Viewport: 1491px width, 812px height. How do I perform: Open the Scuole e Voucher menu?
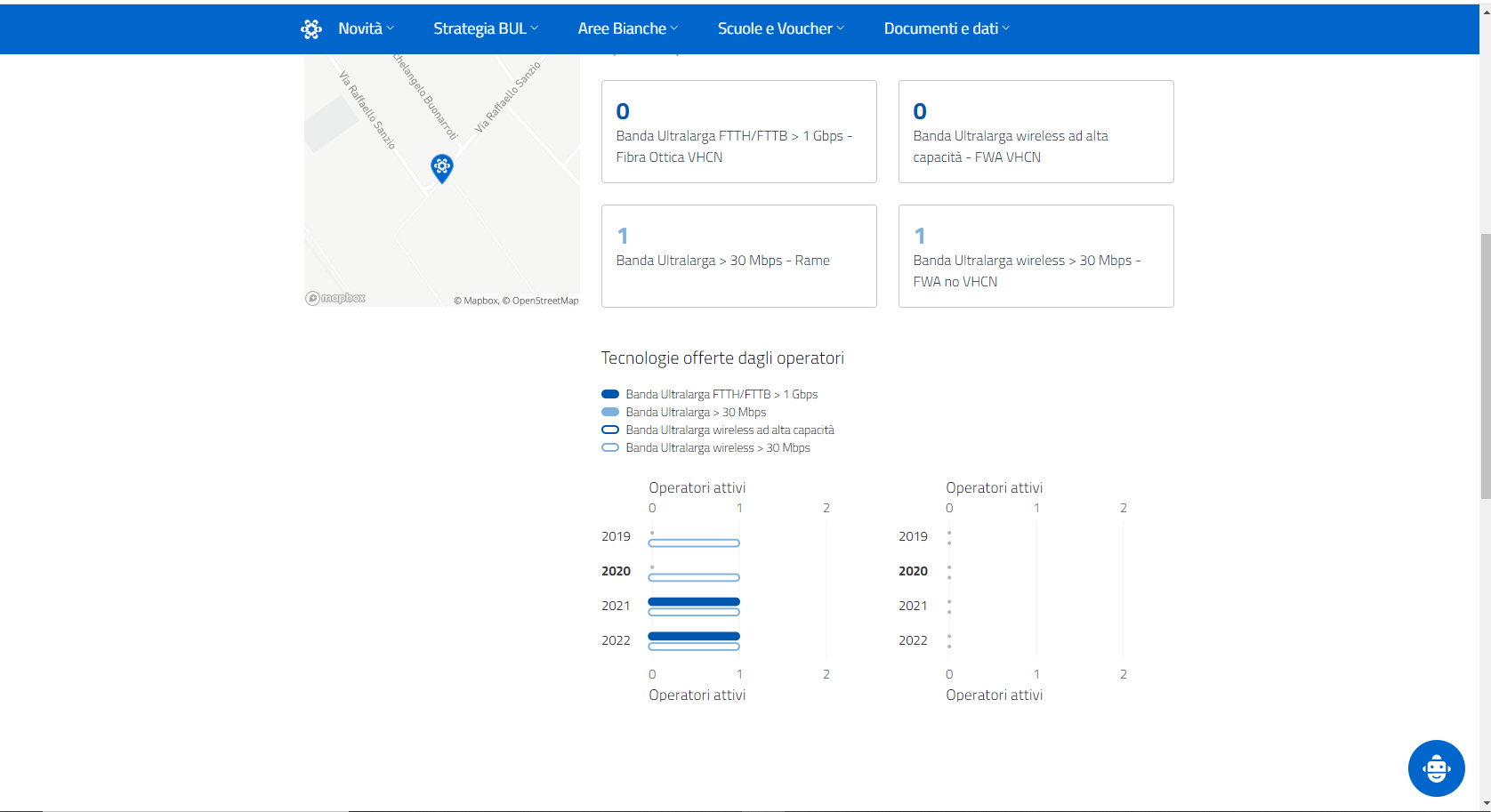pyautogui.click(x=780, y=28)
